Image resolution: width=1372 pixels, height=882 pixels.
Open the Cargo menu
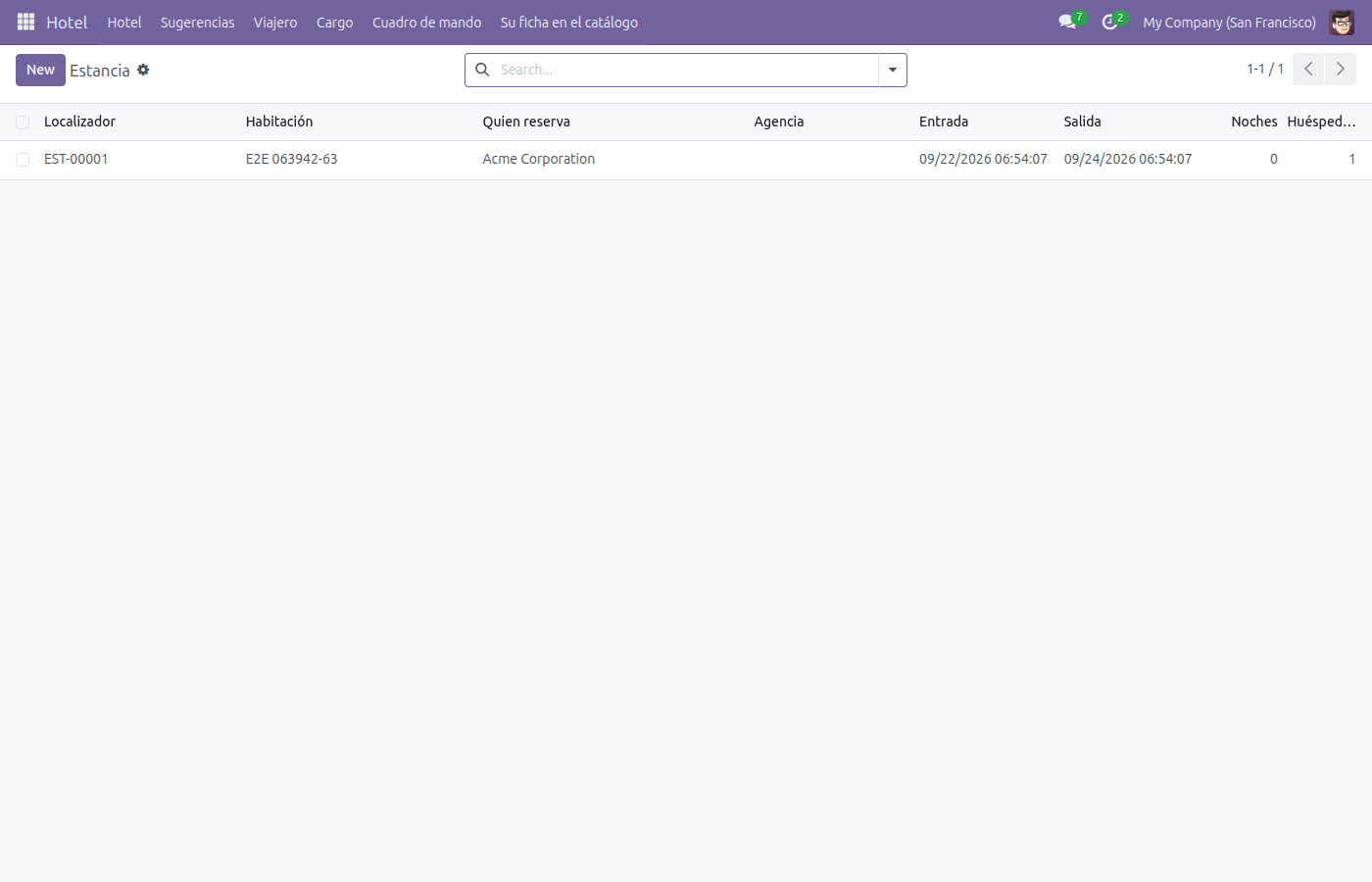(x=334, y=22)
